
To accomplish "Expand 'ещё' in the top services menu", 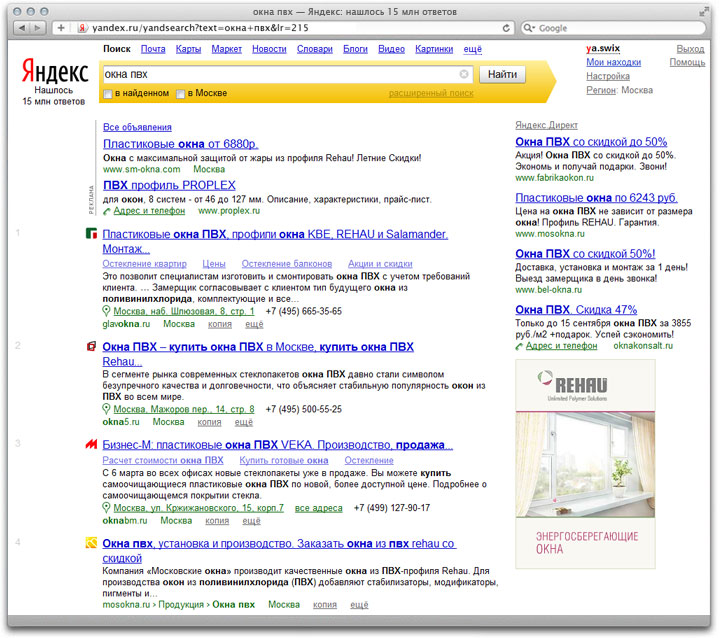I will click(472, 48).
